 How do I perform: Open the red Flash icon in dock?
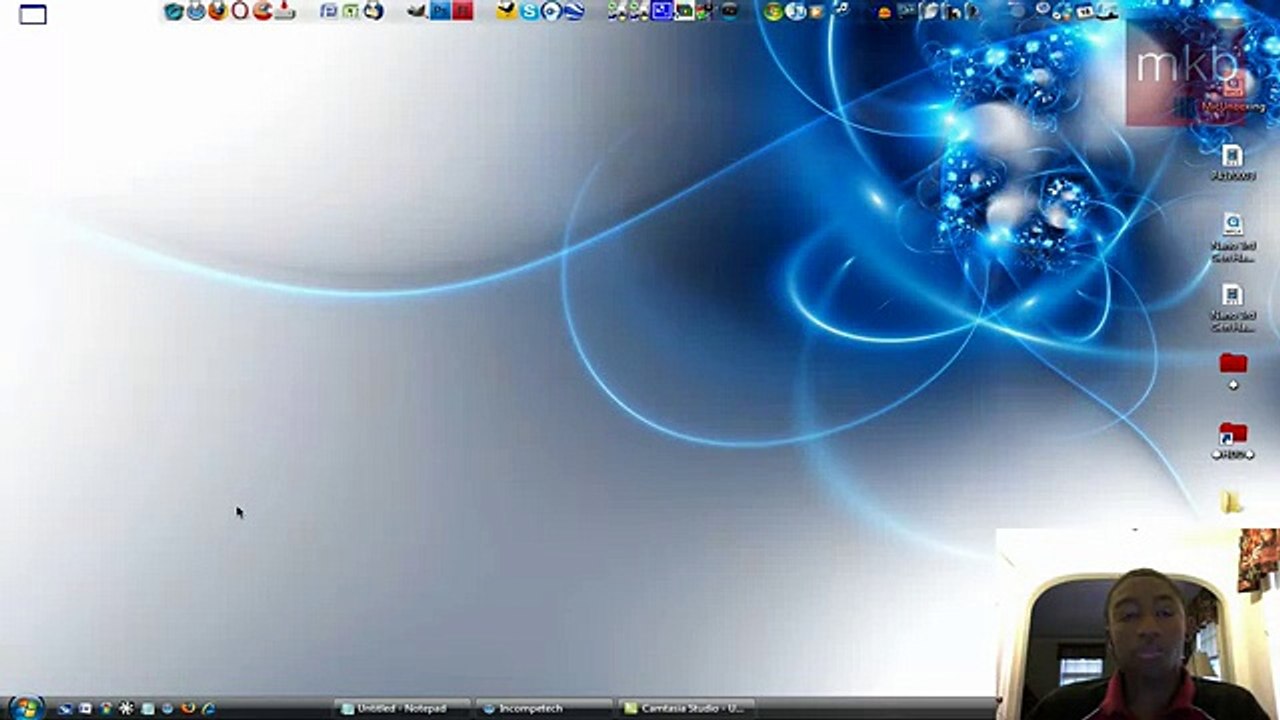463,11
